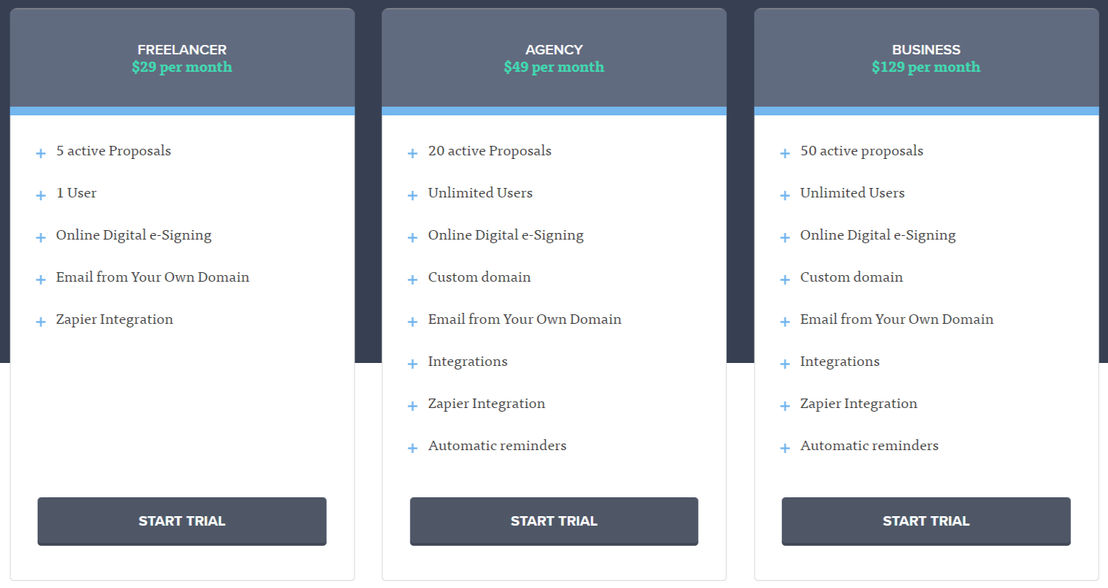The width and height of the screenshot is (1108, 588).
Task: Click plus icon beside Business 'Online Digital e-Signing'
Action: (x=785, y=237)
